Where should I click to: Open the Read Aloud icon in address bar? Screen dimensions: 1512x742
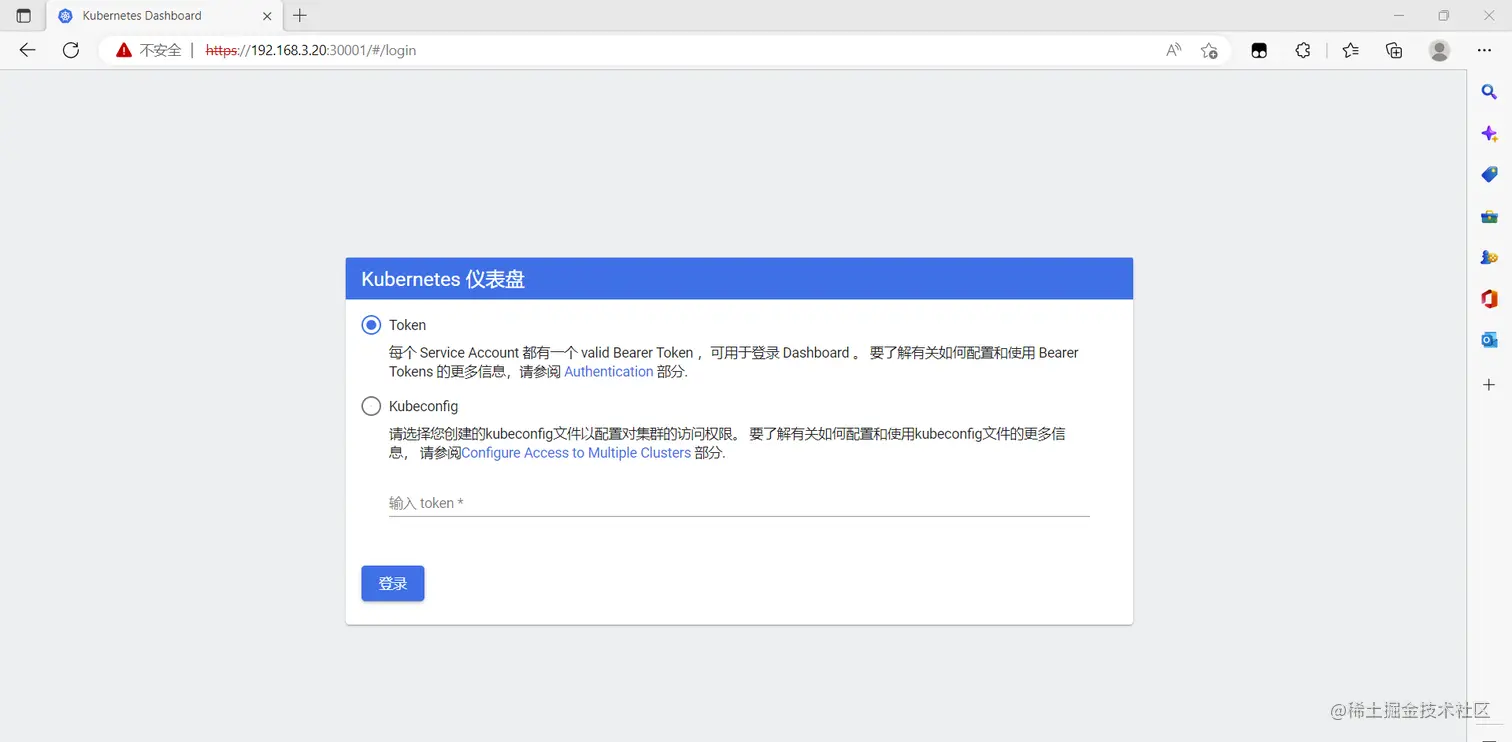(x=1174, y=50)
